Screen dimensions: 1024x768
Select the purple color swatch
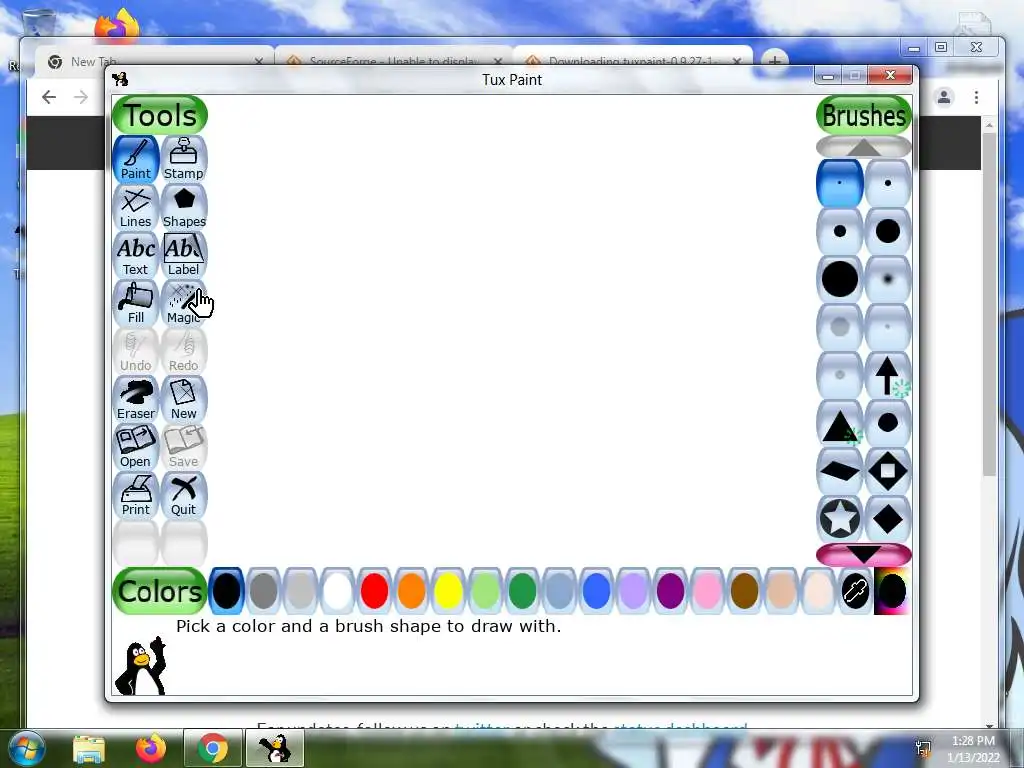[x=670, y=592]
